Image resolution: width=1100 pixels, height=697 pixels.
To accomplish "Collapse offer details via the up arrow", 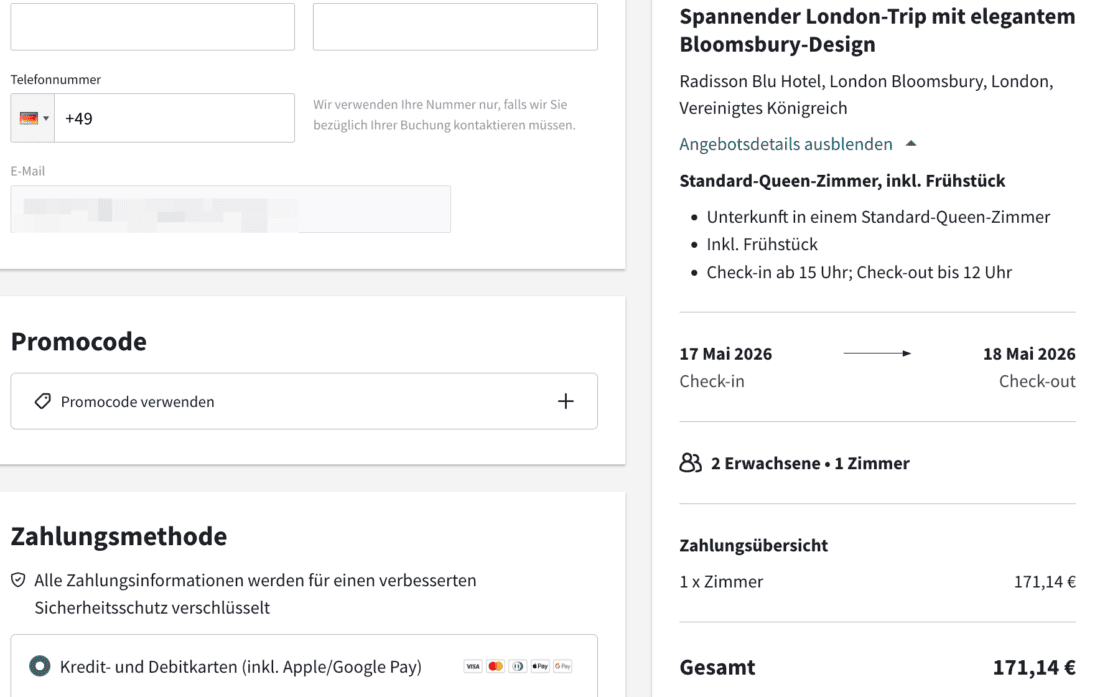I will (x=911, y=144).
